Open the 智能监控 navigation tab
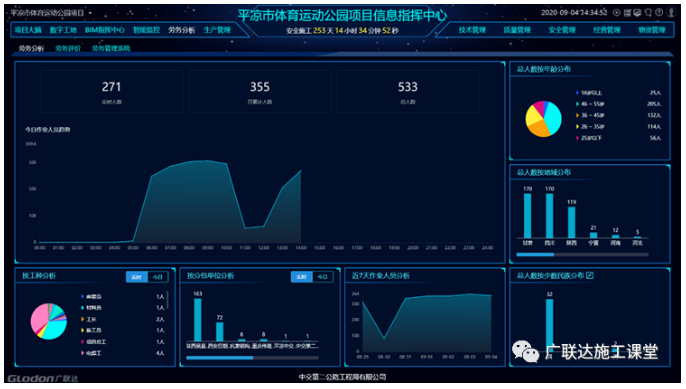The image size is (686, 389). tap(146, 30)
